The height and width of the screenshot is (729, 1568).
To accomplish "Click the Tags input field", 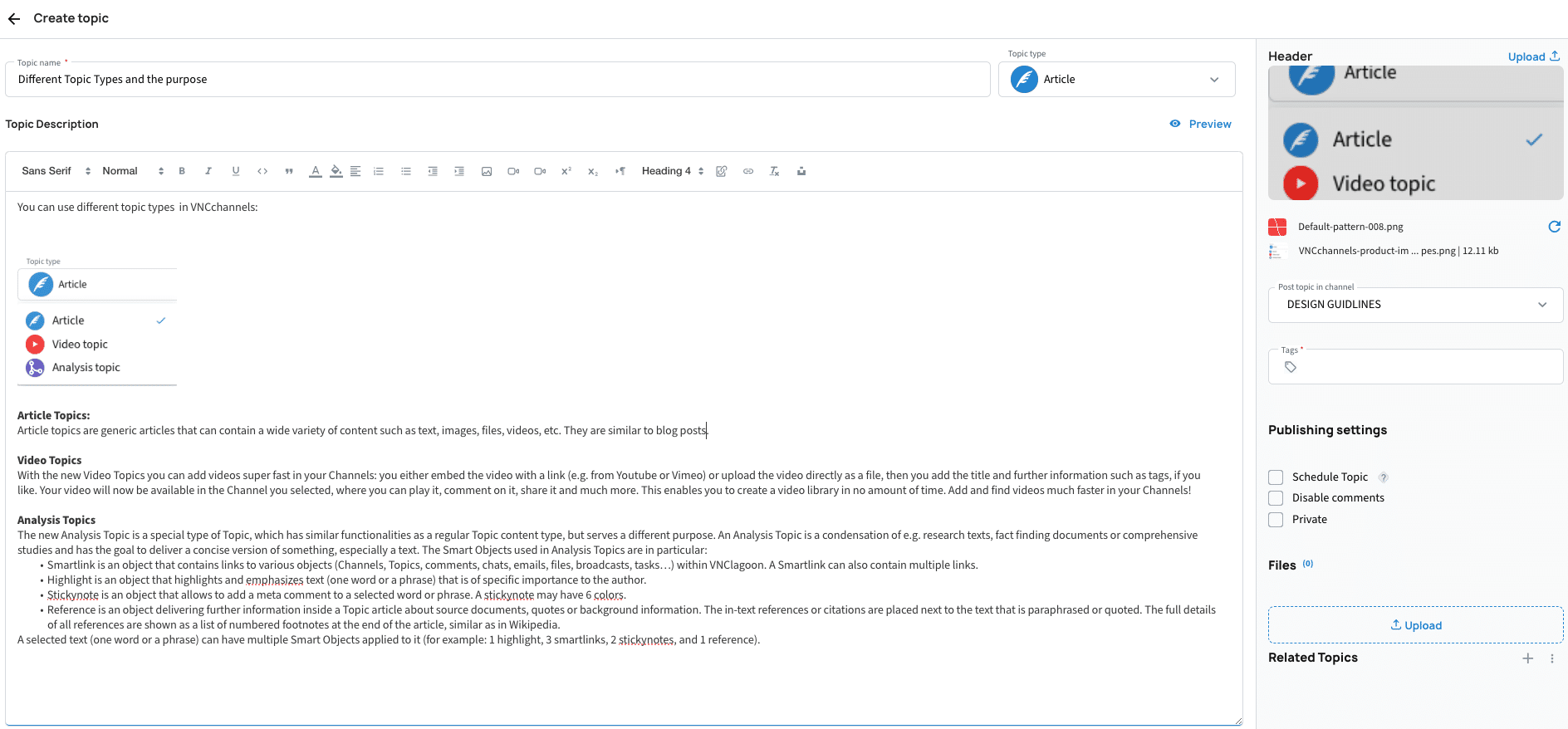I will [1415, 366].
